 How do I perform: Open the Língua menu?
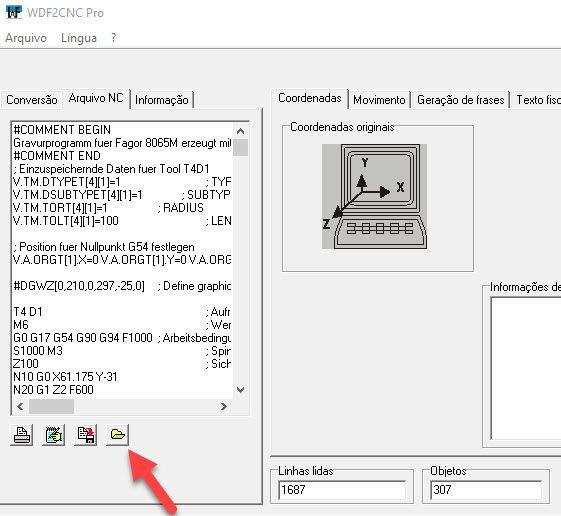[x=79, y=38]
